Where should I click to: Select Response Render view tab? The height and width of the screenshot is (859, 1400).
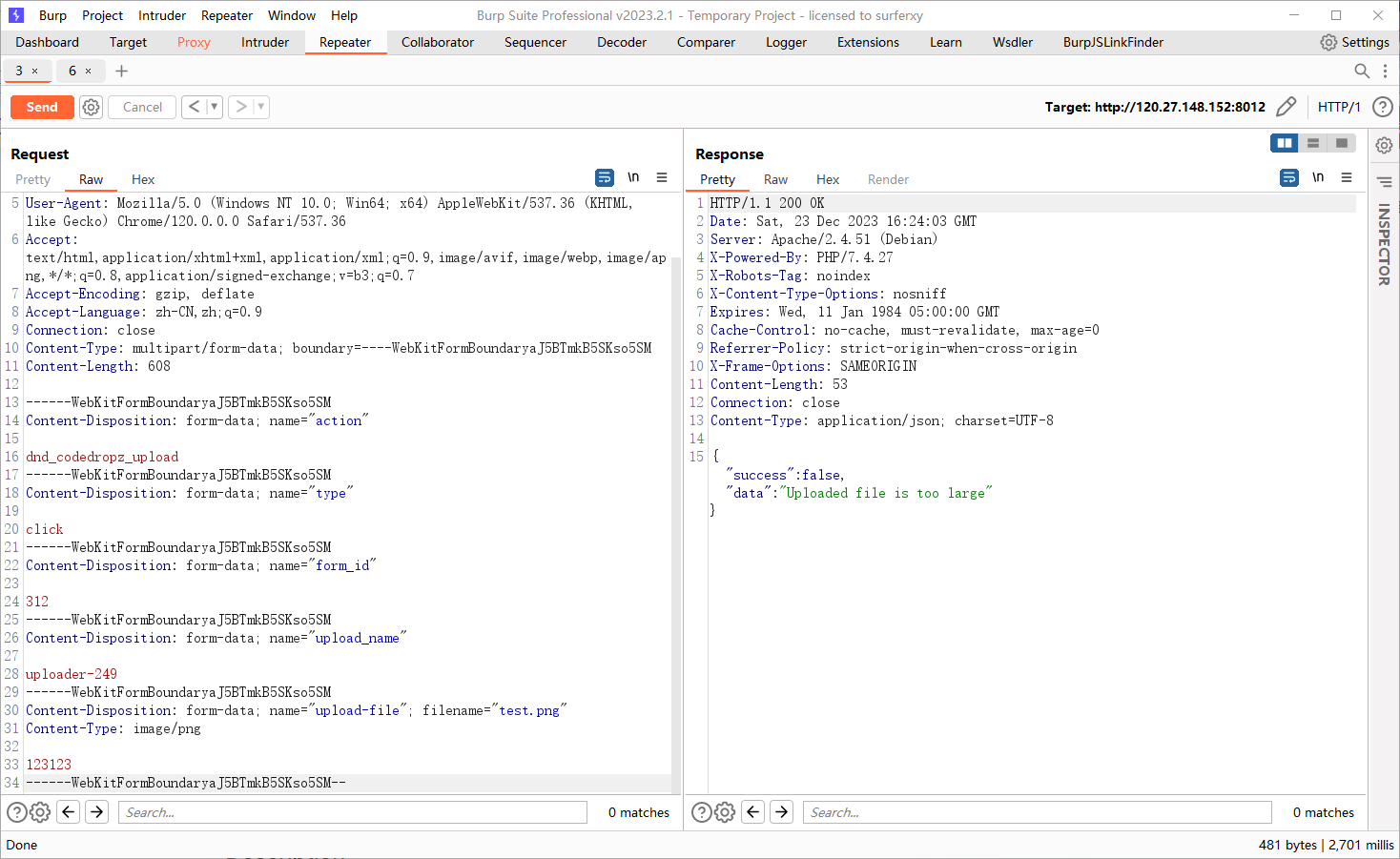(888, 179)
